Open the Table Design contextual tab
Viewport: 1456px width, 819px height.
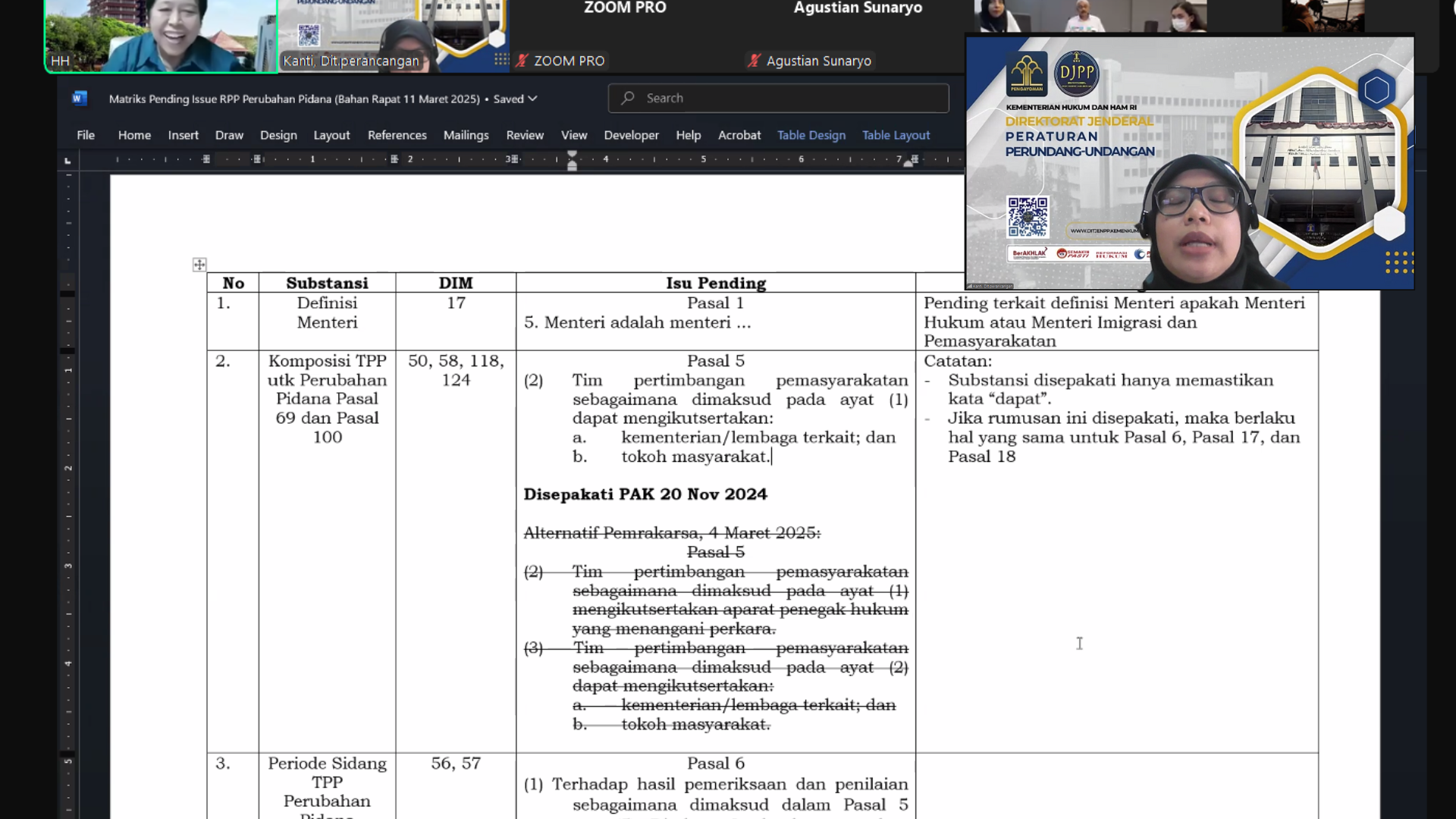[811, 135]
